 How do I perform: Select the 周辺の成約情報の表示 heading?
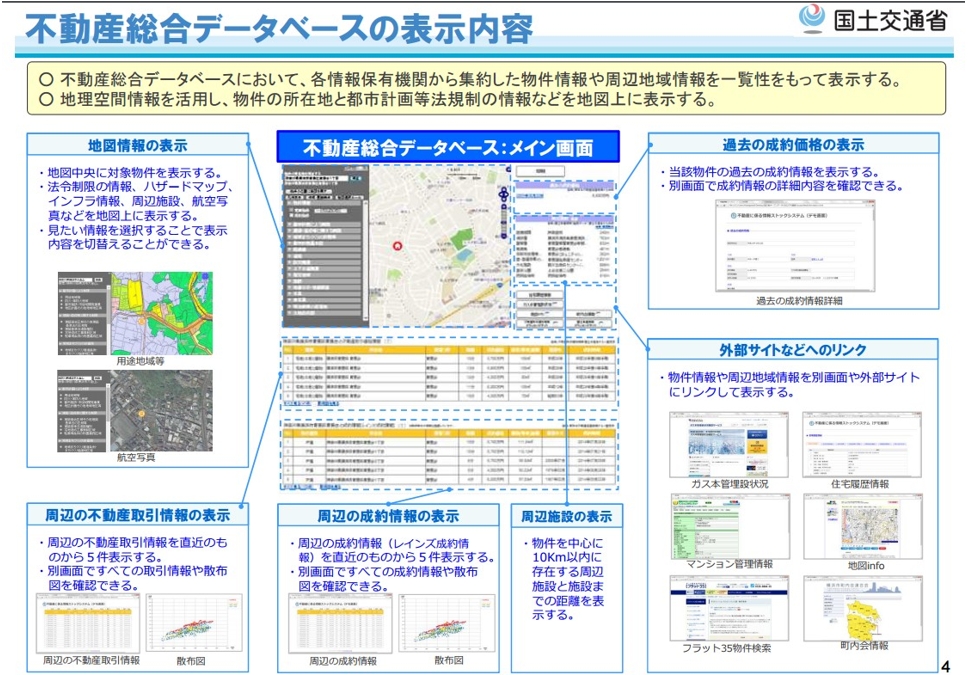coord(388,516)
